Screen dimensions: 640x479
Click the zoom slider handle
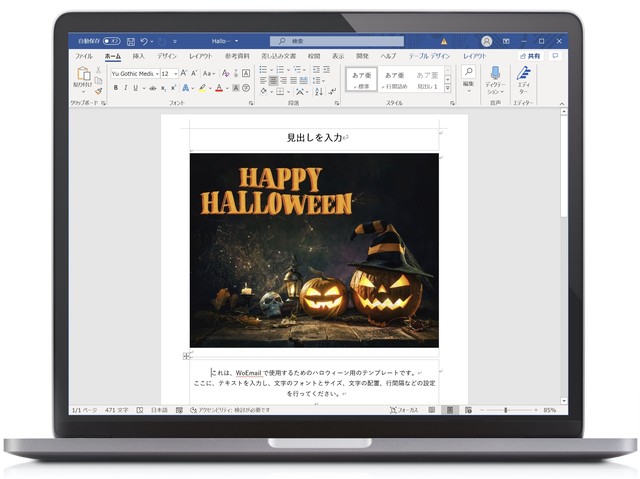pos(505,410)
